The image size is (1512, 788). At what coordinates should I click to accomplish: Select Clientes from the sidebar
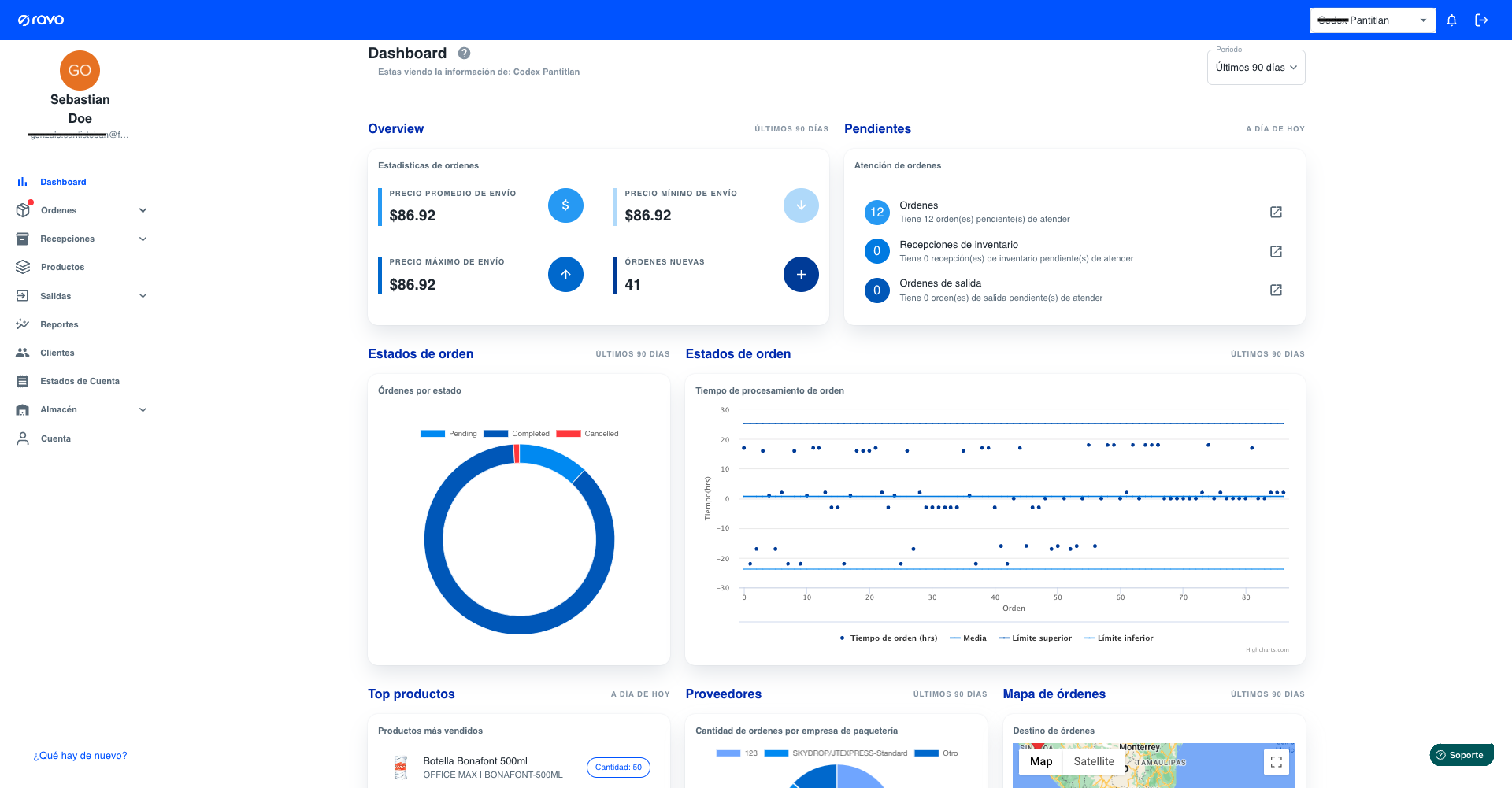[x=56, y=353]
